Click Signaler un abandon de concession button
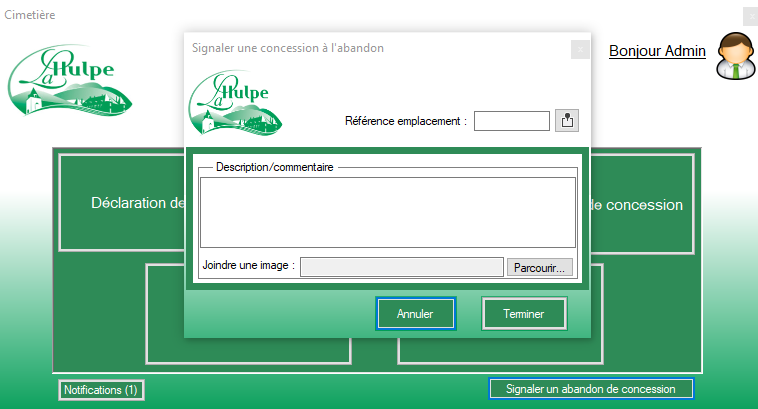 590,389
